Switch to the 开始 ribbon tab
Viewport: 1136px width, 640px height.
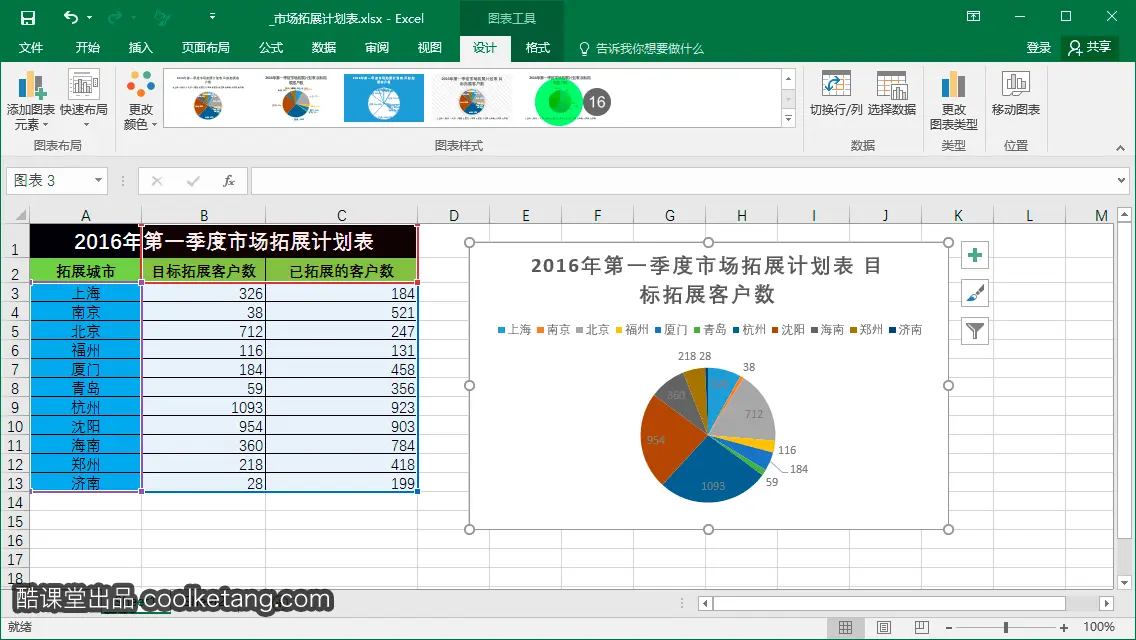pos(88,48)
